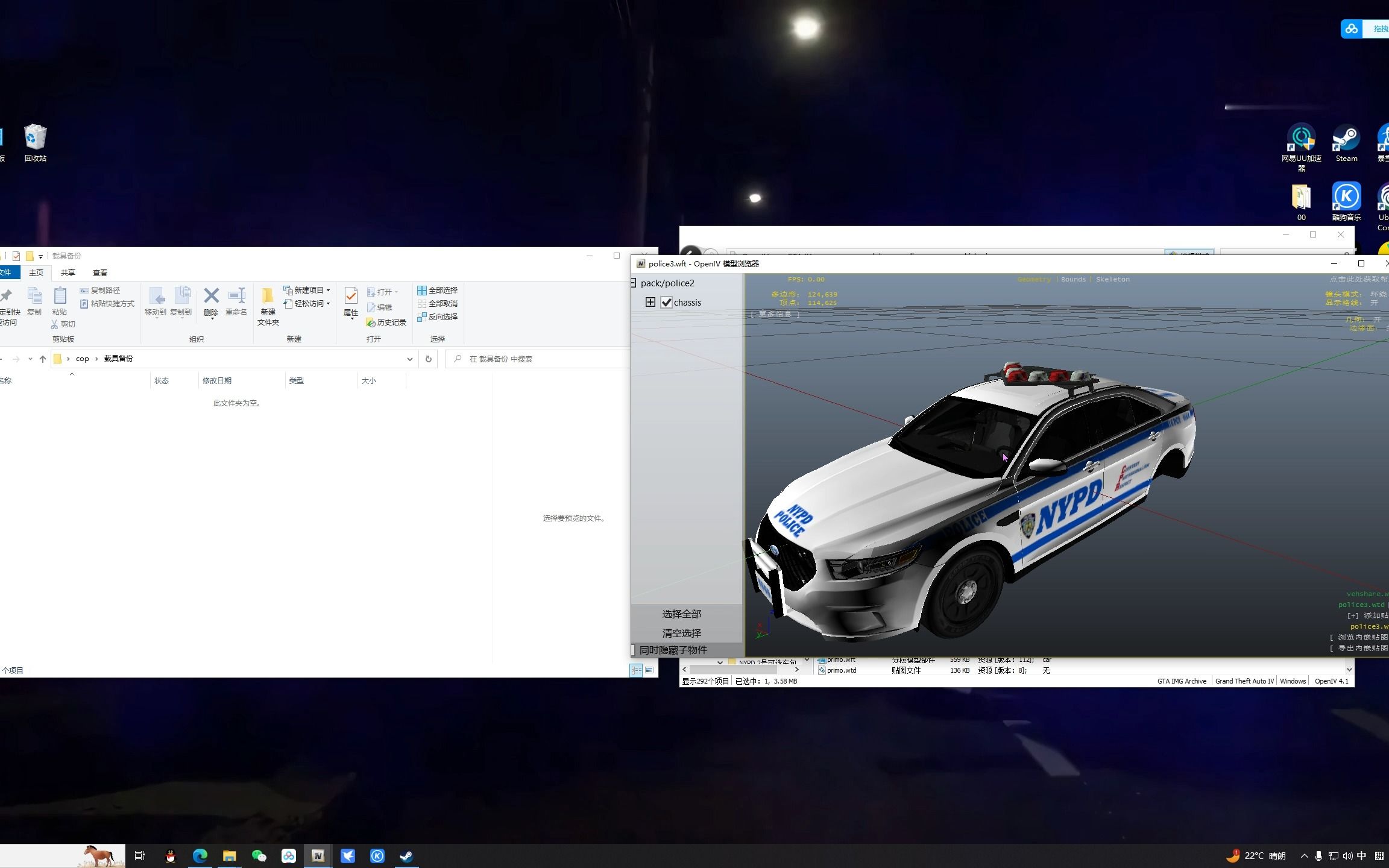
Task: Click the Paste (粘贴) ribbon icon
Action: pyautogui.click(x=60, y=301)
